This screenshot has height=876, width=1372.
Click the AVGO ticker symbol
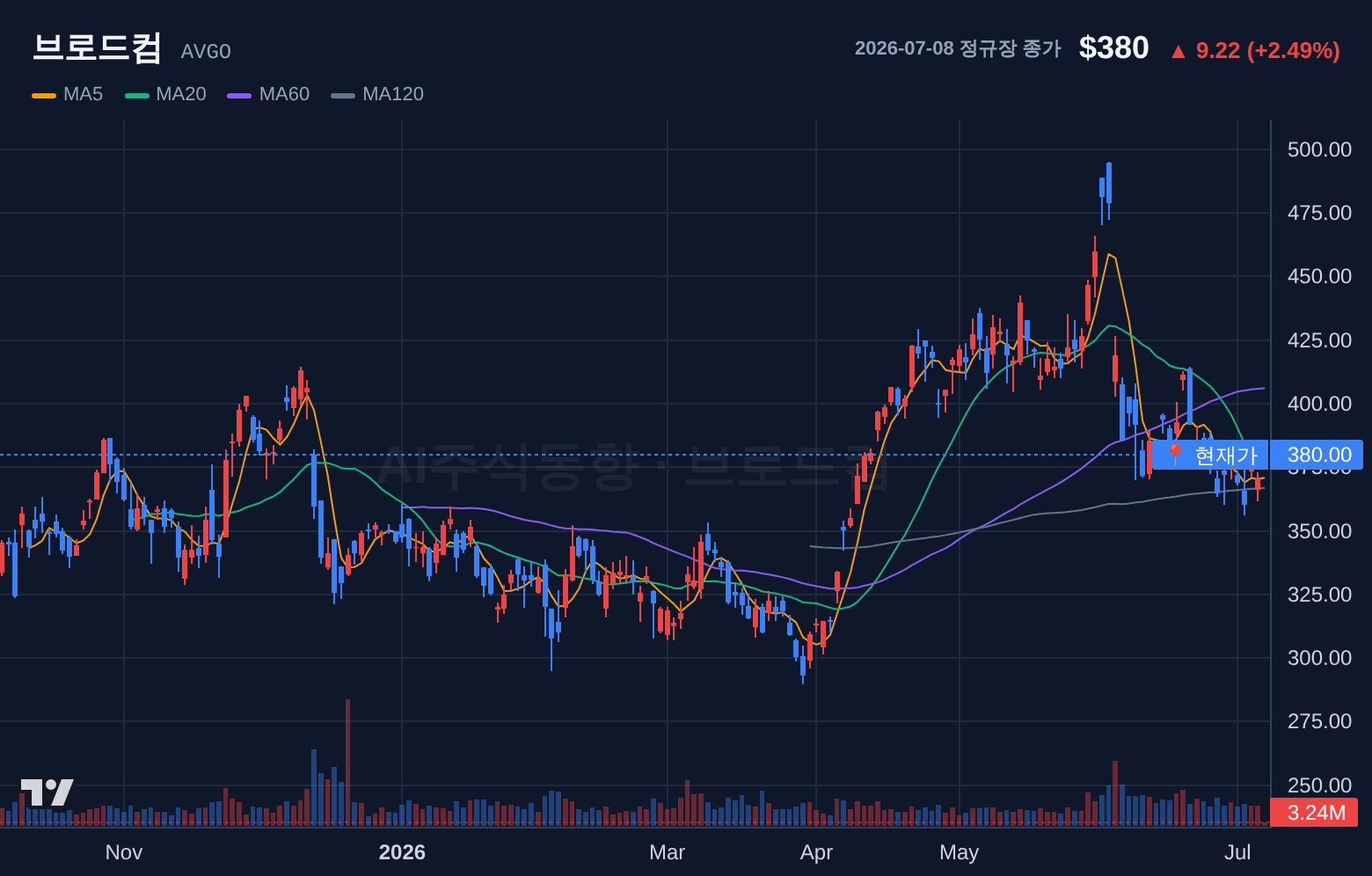tap(206, 52)
